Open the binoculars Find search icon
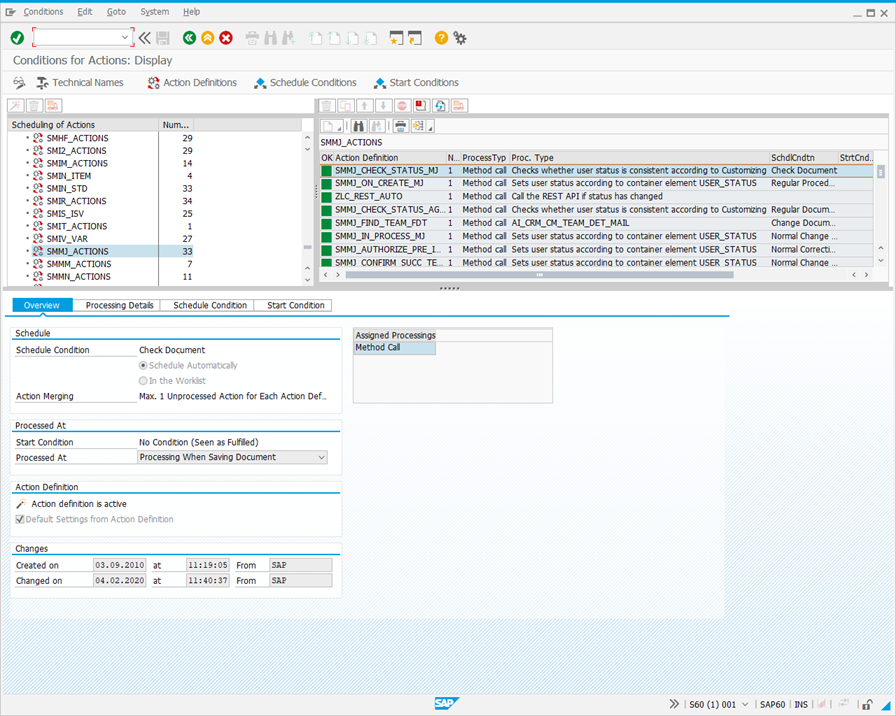Image resolution: width=896 pixels, height=716 pixels. (359, 127)
